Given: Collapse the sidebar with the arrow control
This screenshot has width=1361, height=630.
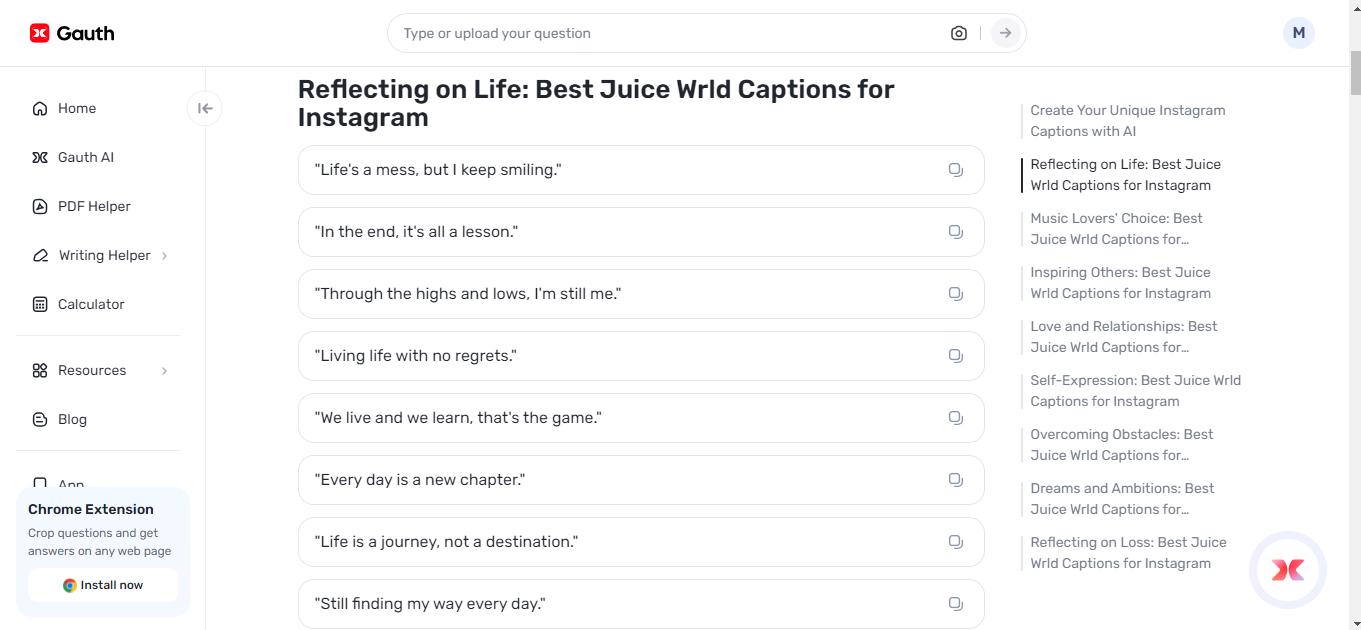Looking at the screenshot, I should tap(204, 108).
